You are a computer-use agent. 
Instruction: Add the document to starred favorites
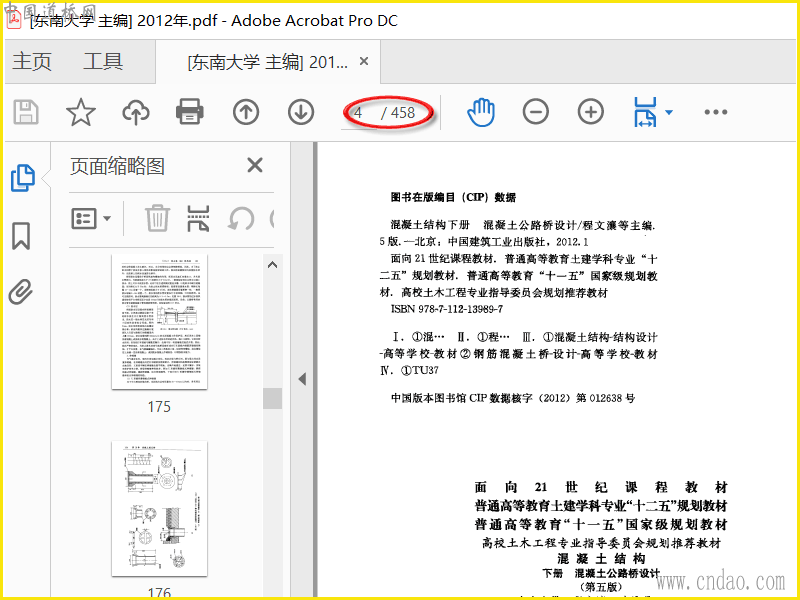tap(81, 112)
